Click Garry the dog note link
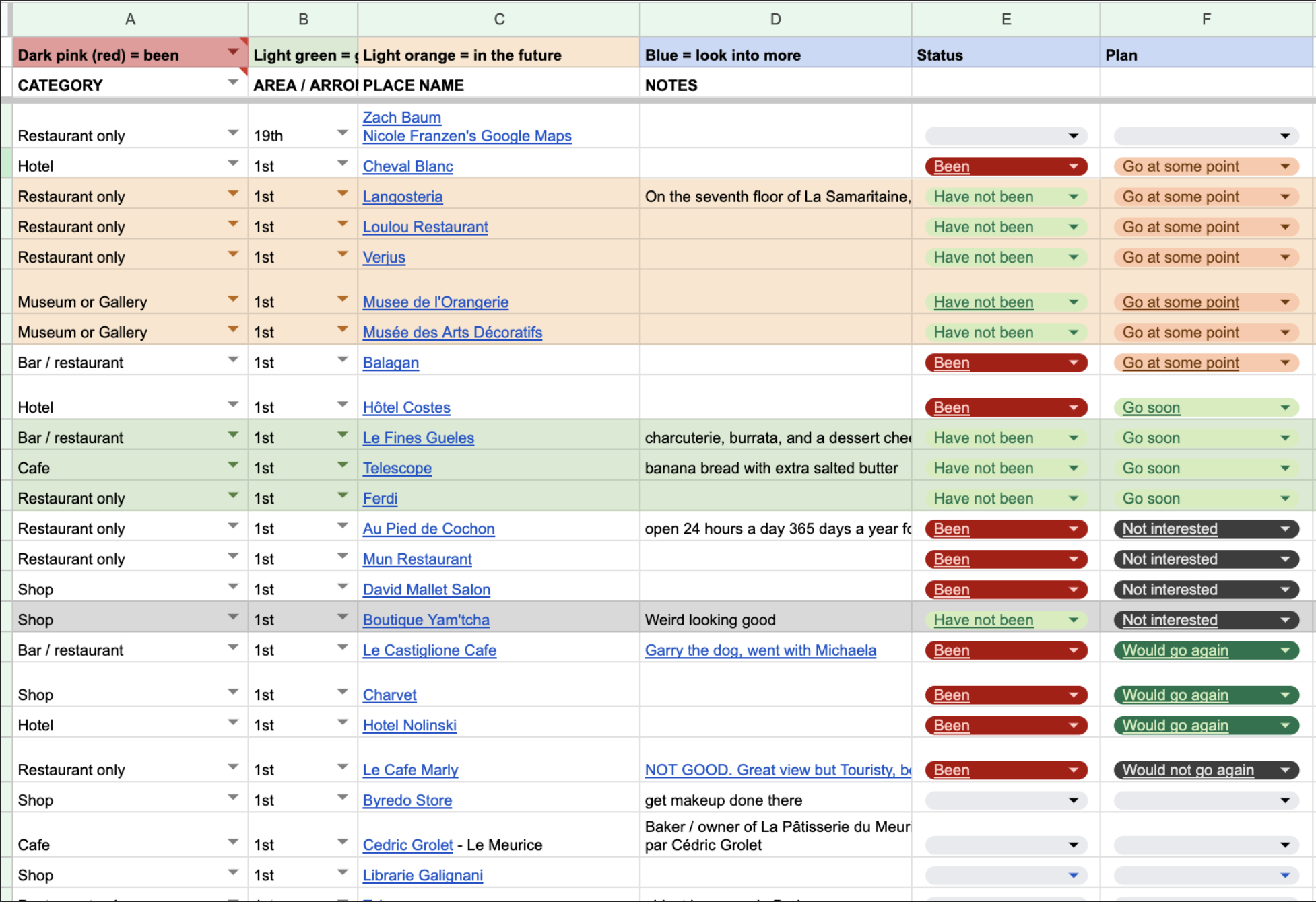 (x=760, y=650)
